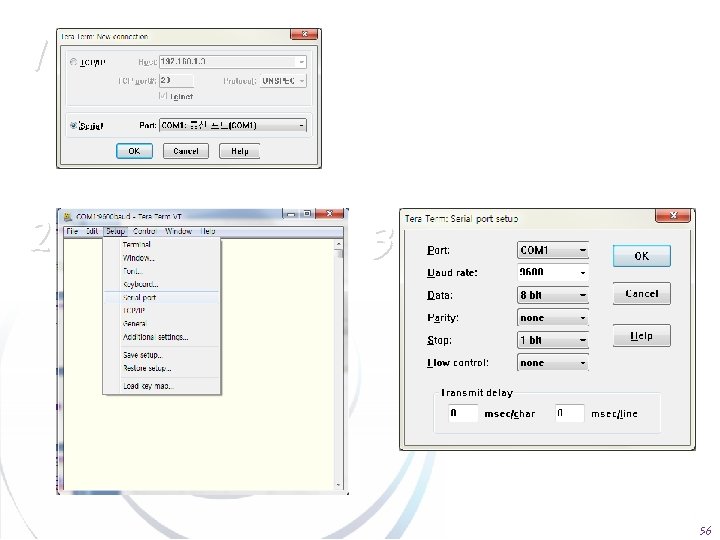Image resolution: width=720 pixels, height=540 pixels.
Task: Choose Window... from Setup menu
Action: point(162,258)
